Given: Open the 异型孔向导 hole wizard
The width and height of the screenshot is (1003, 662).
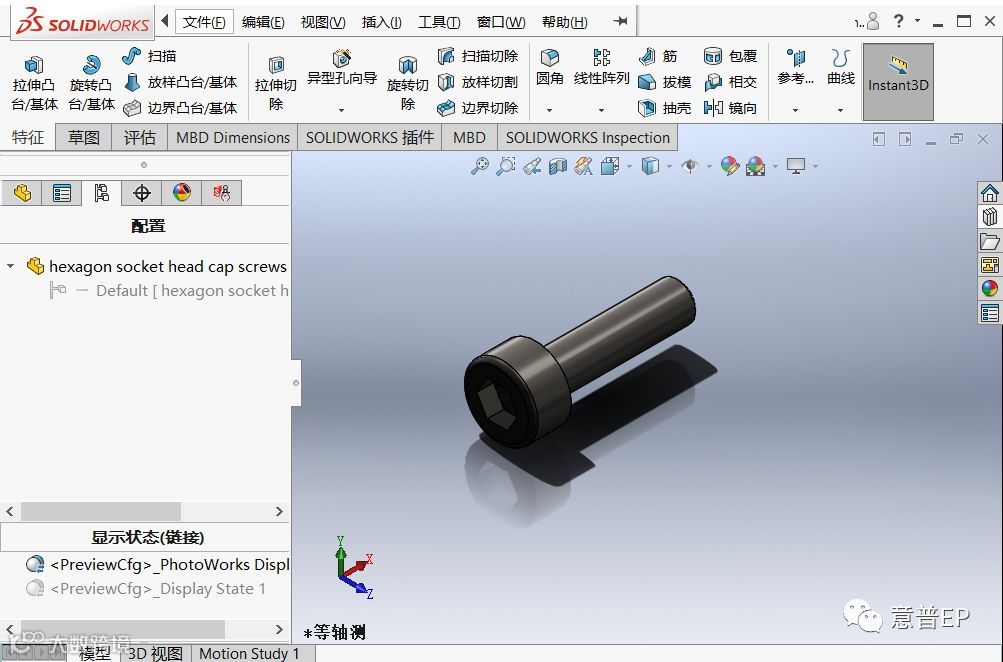Looking at the screenshot, I should (x=342, y=68).
